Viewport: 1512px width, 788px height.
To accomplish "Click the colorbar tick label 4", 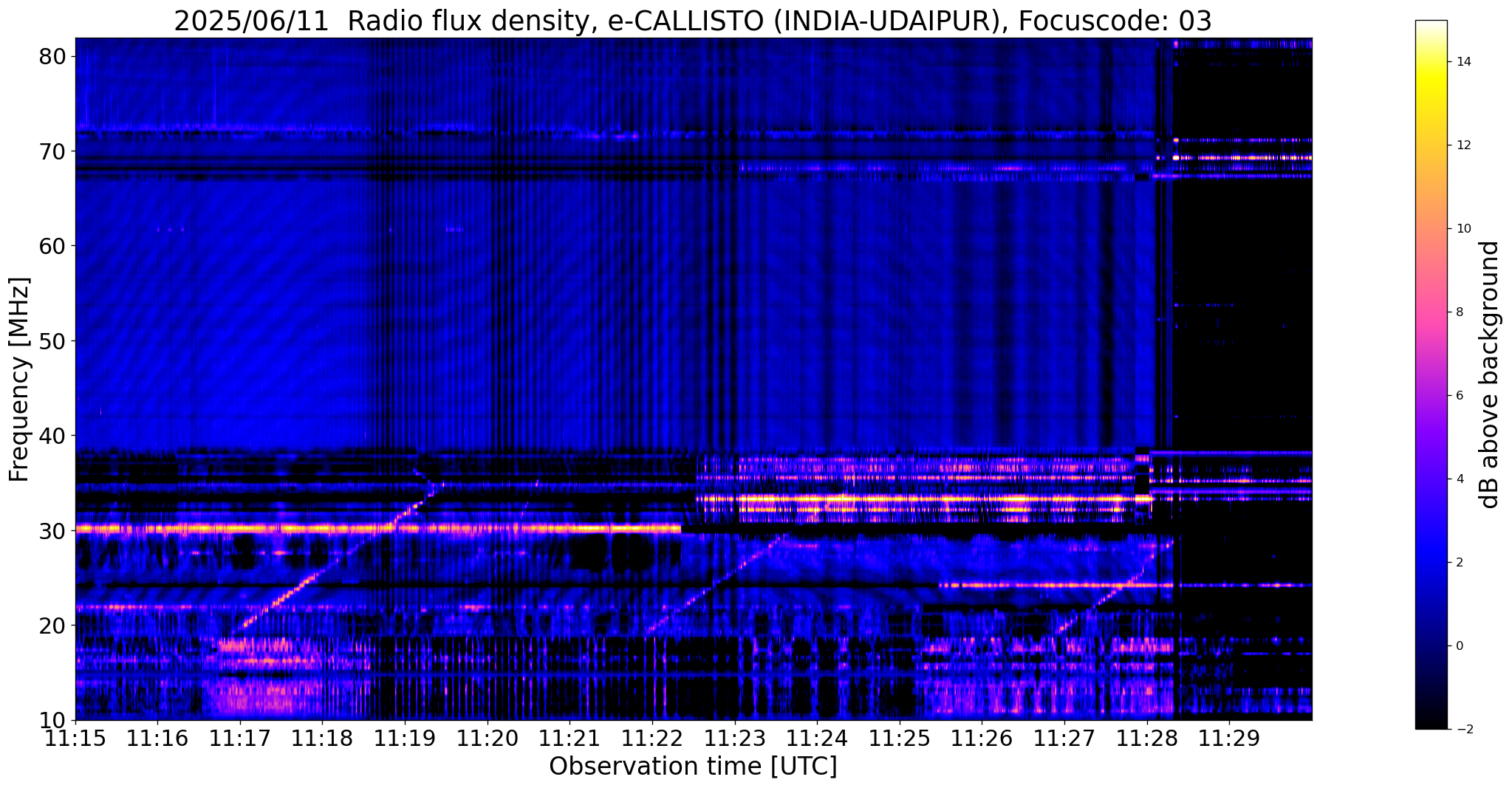I will point(1460,479).
